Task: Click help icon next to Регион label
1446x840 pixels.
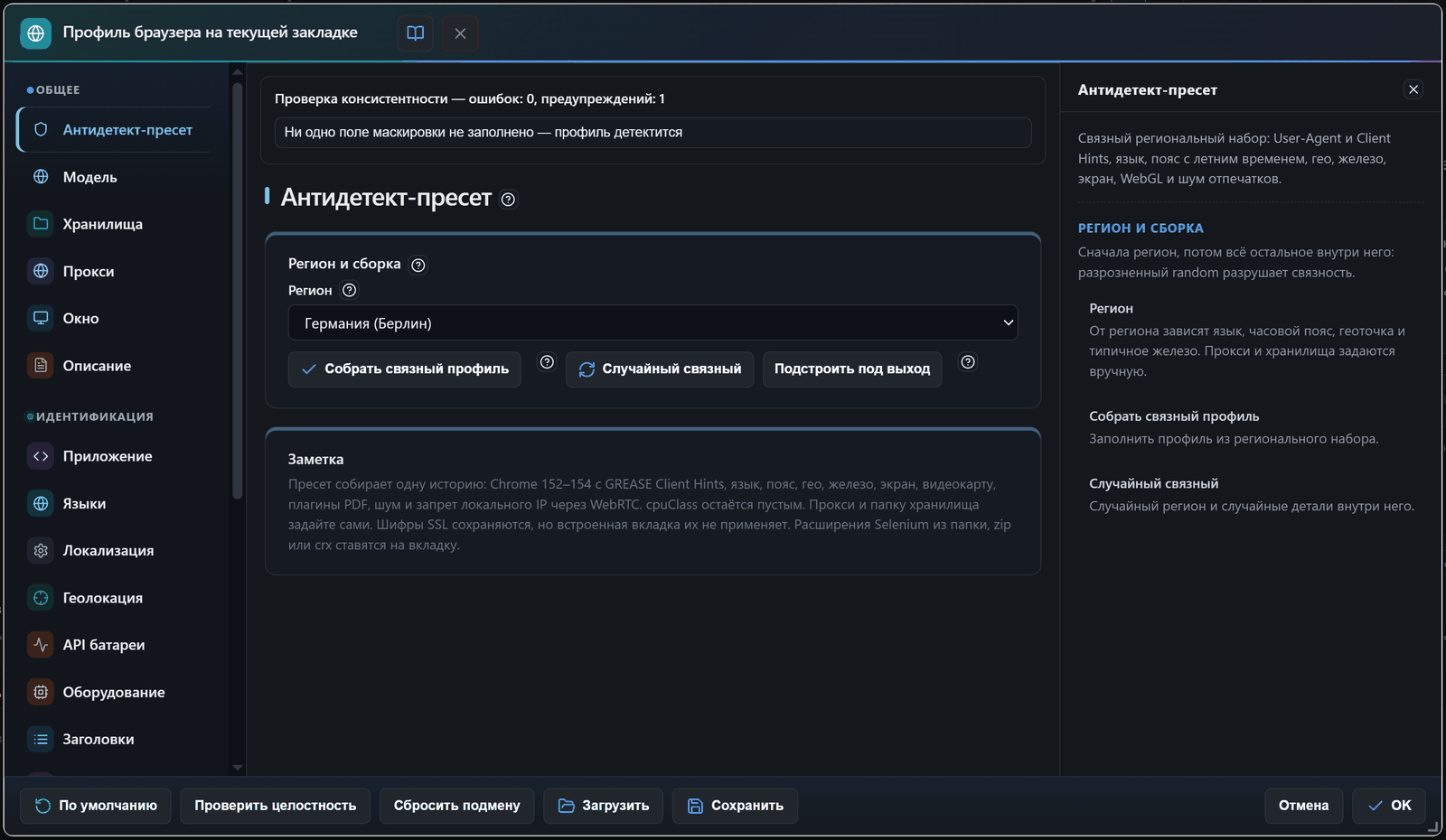Action: pyautogui.click(x=349, y=290)
